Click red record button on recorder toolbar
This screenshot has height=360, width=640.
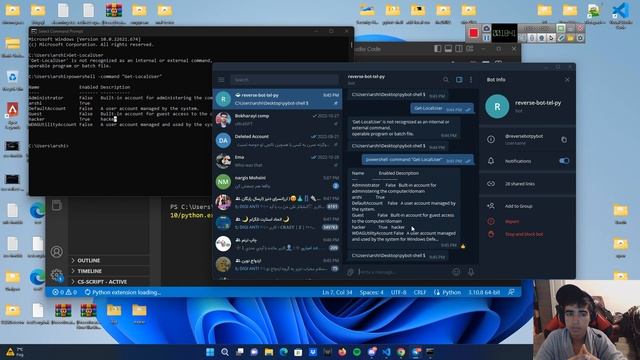[x=473, y=33]
